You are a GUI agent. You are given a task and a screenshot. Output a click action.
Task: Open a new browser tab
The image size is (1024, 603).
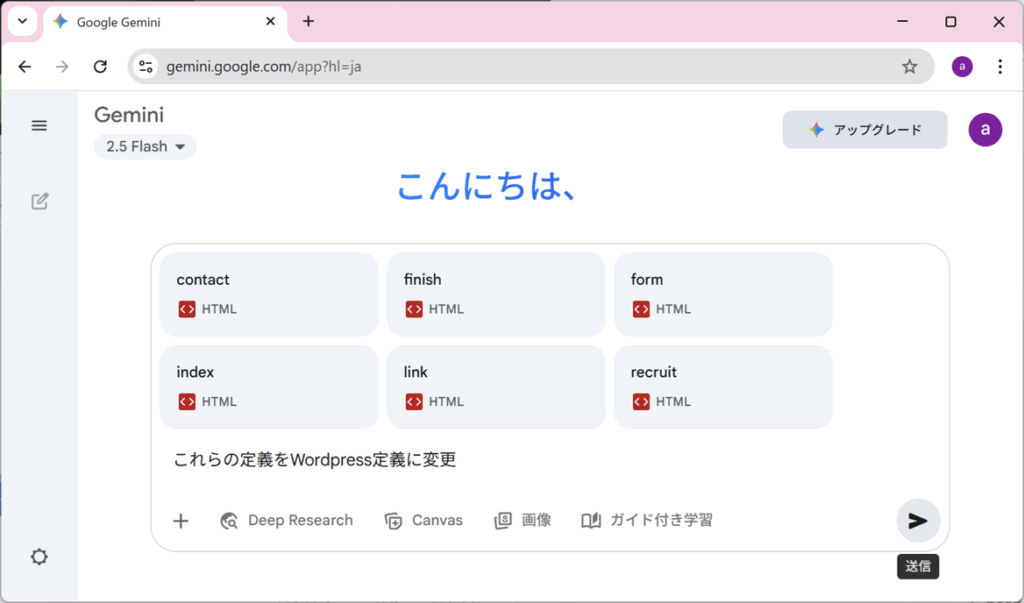(x=308, y=22)
